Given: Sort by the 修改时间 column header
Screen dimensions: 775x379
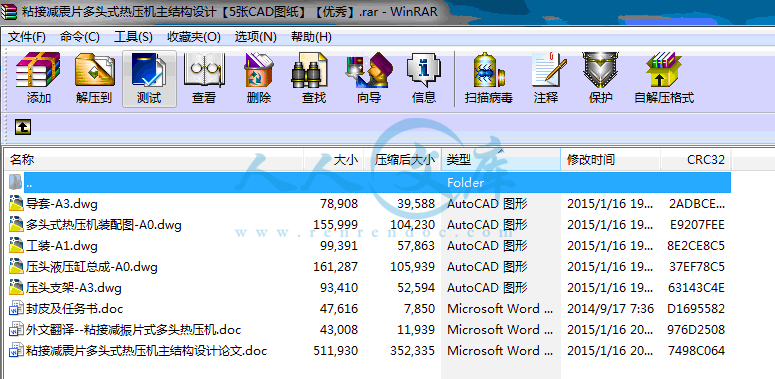Looking at the screenshot, I should click(610, 160).
